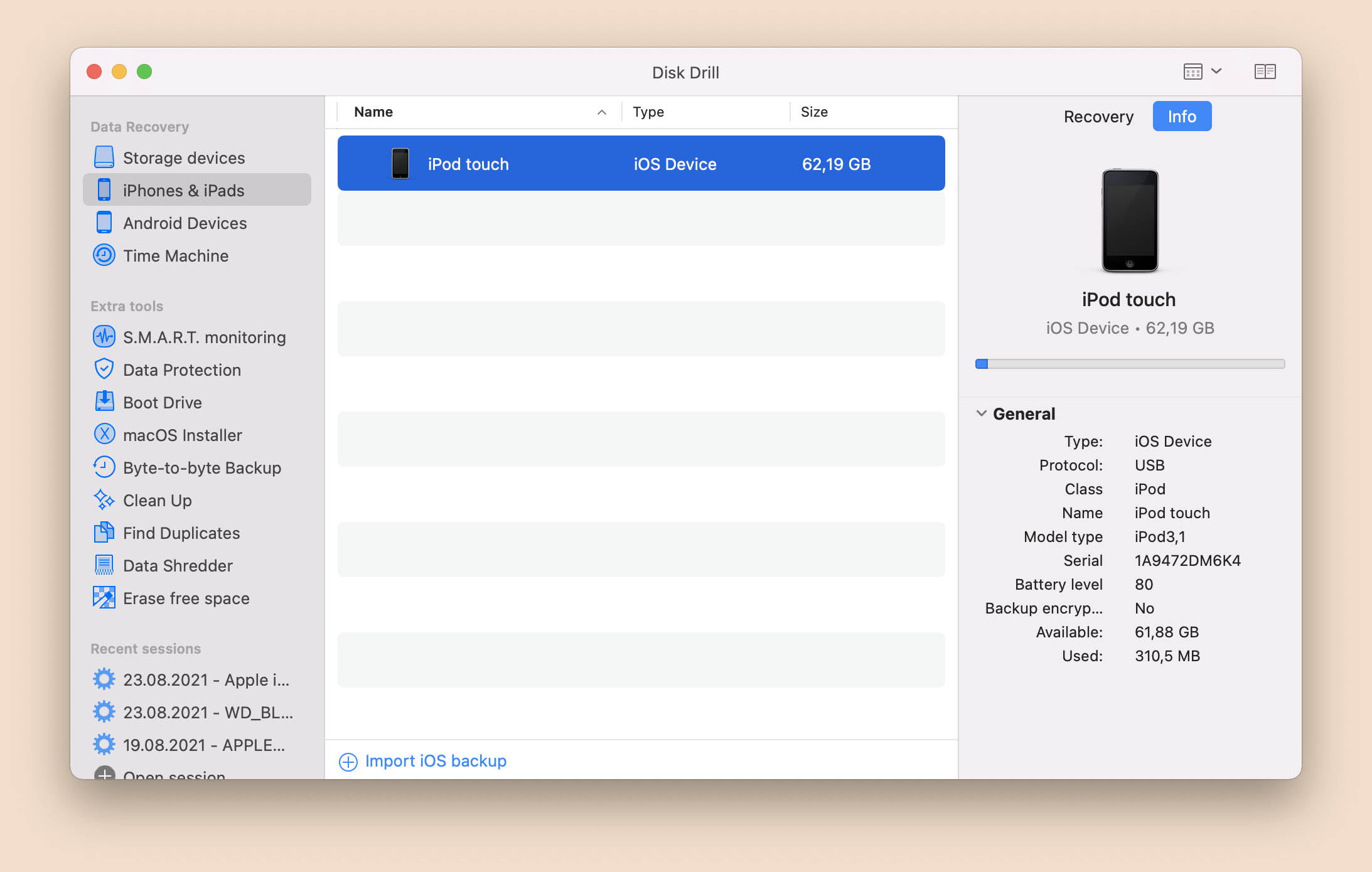Click the plus icon beside Import iOS backup

[348, 762]
